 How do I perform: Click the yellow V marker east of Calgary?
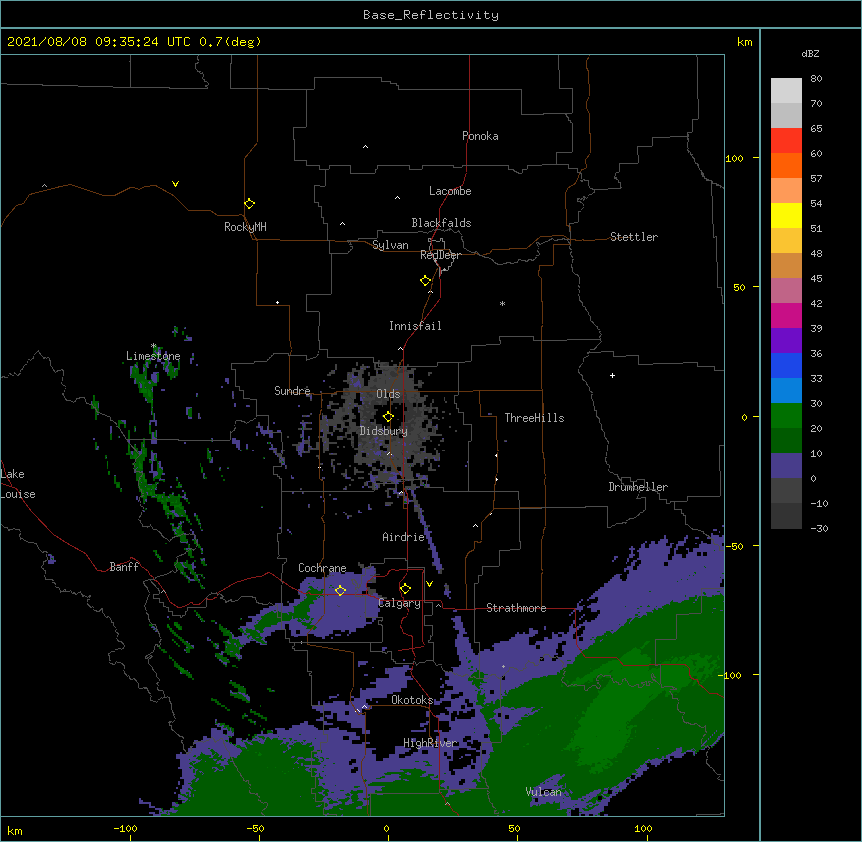(429, 584)
